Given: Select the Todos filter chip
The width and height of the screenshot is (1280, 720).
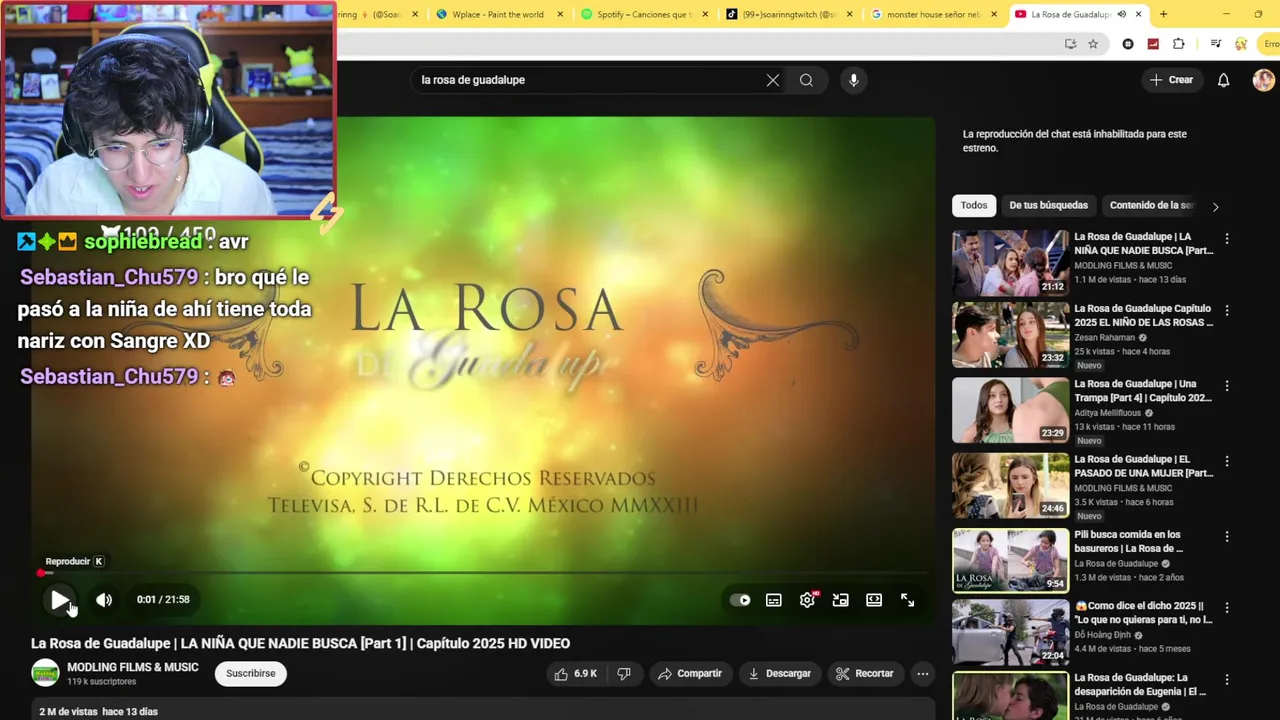Looking at the screenshot, I should point(974,206).
